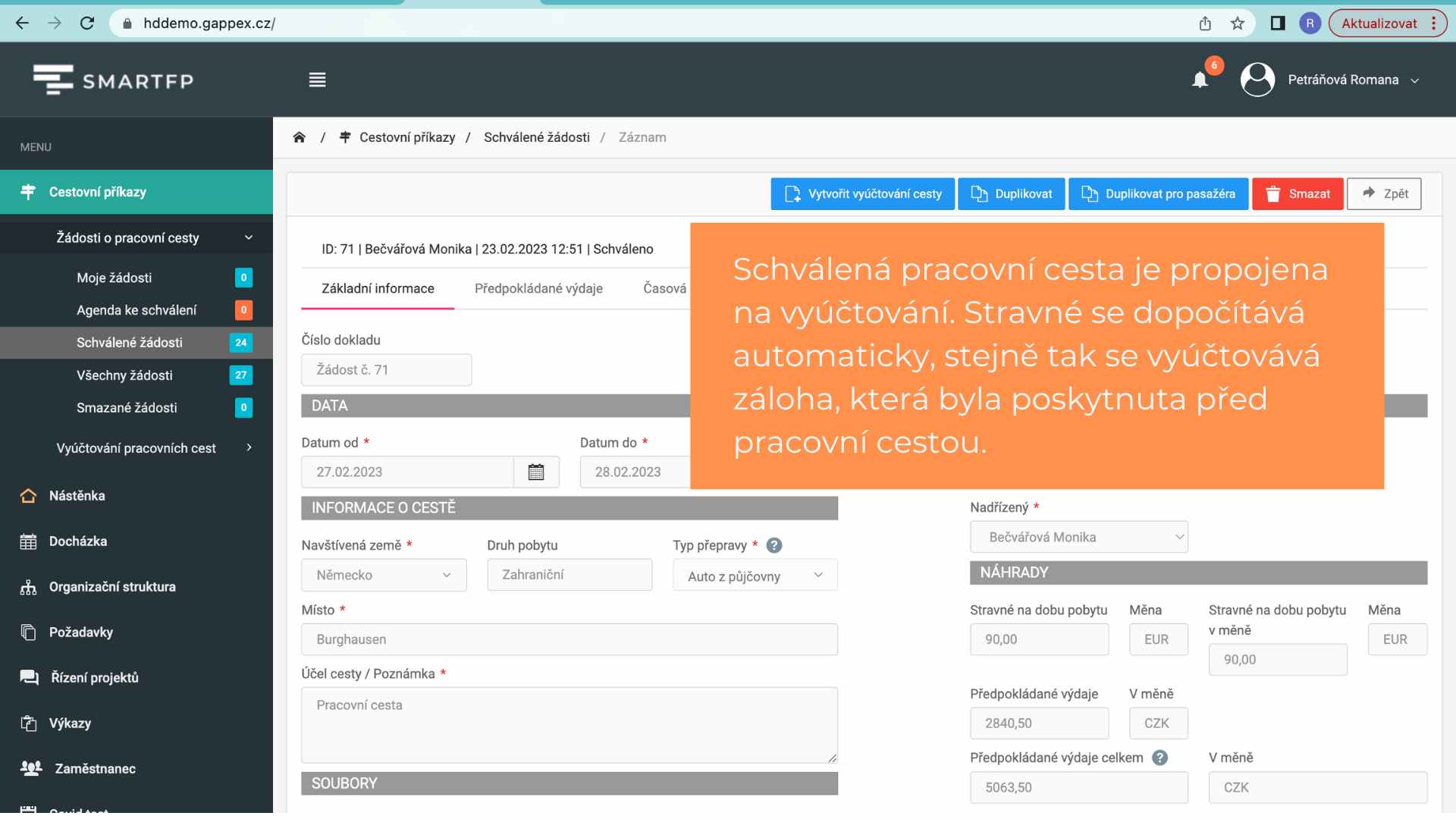Select Všechny žádosti in sidebar

click(x=124, y=375)
